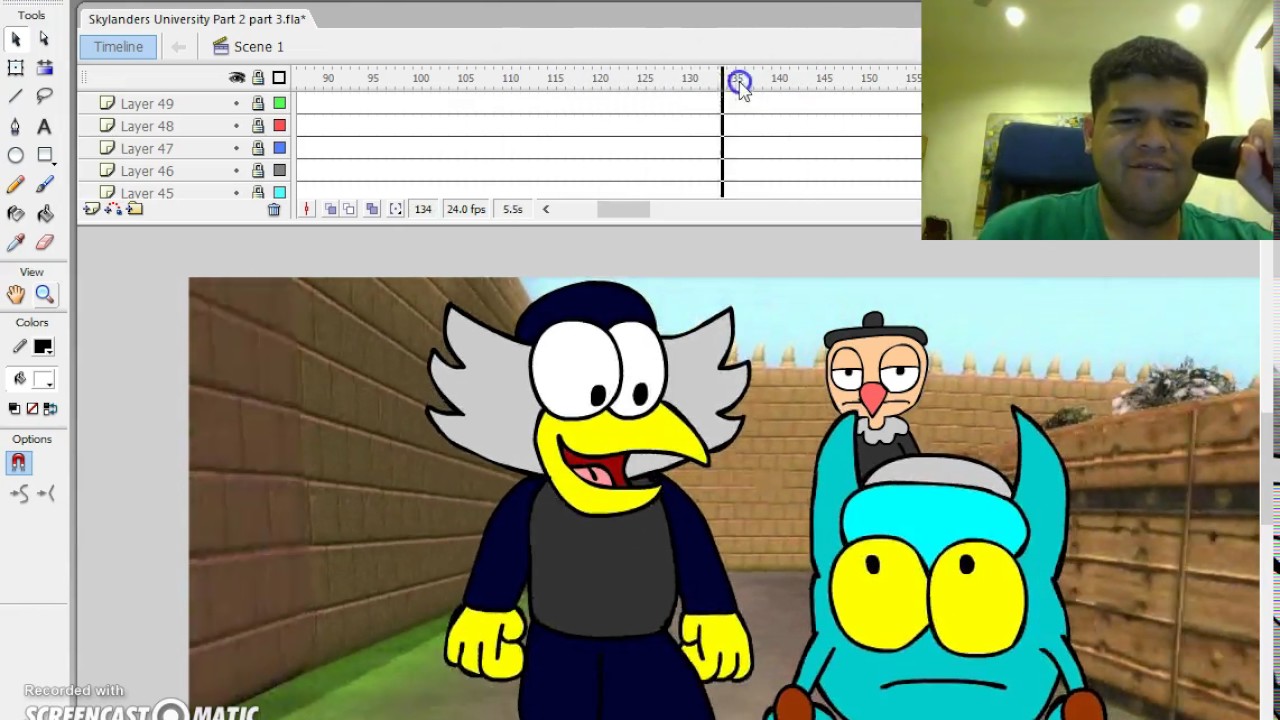Click the 5.5s elapsed time readout

[512, 209]
